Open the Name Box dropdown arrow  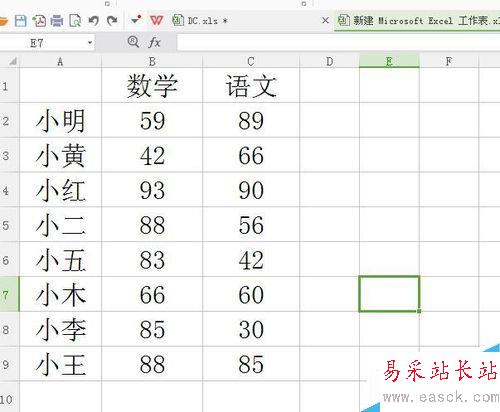click(90, 43)
